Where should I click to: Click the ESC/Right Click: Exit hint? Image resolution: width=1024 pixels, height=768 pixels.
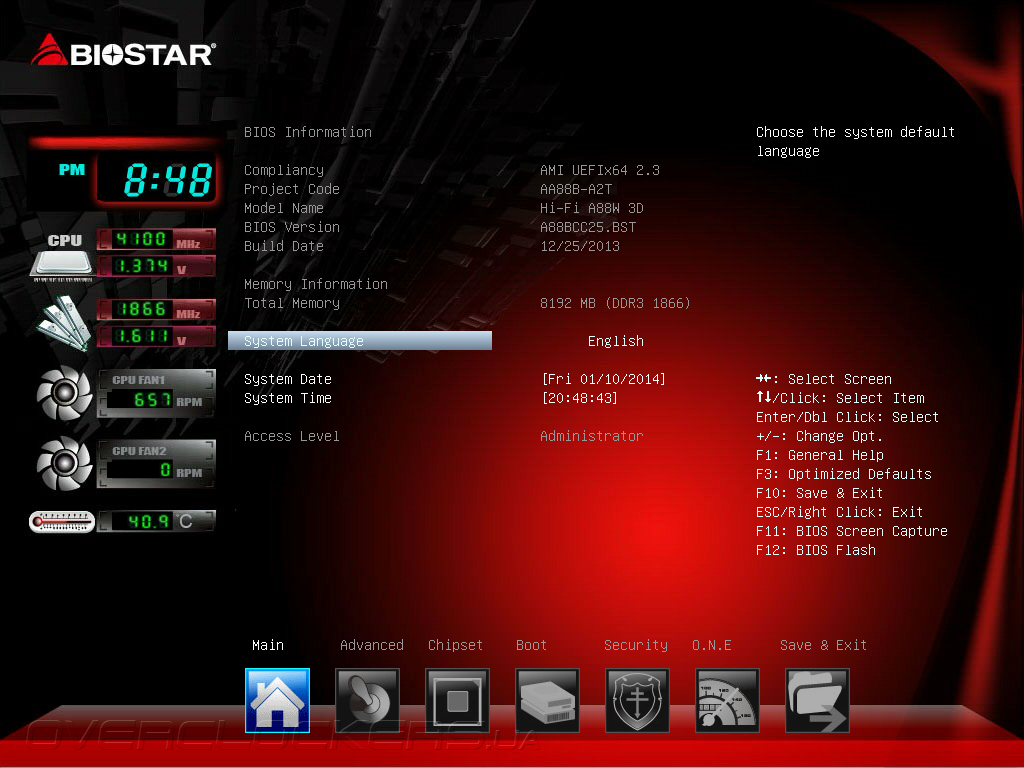(x=839, y=511)
